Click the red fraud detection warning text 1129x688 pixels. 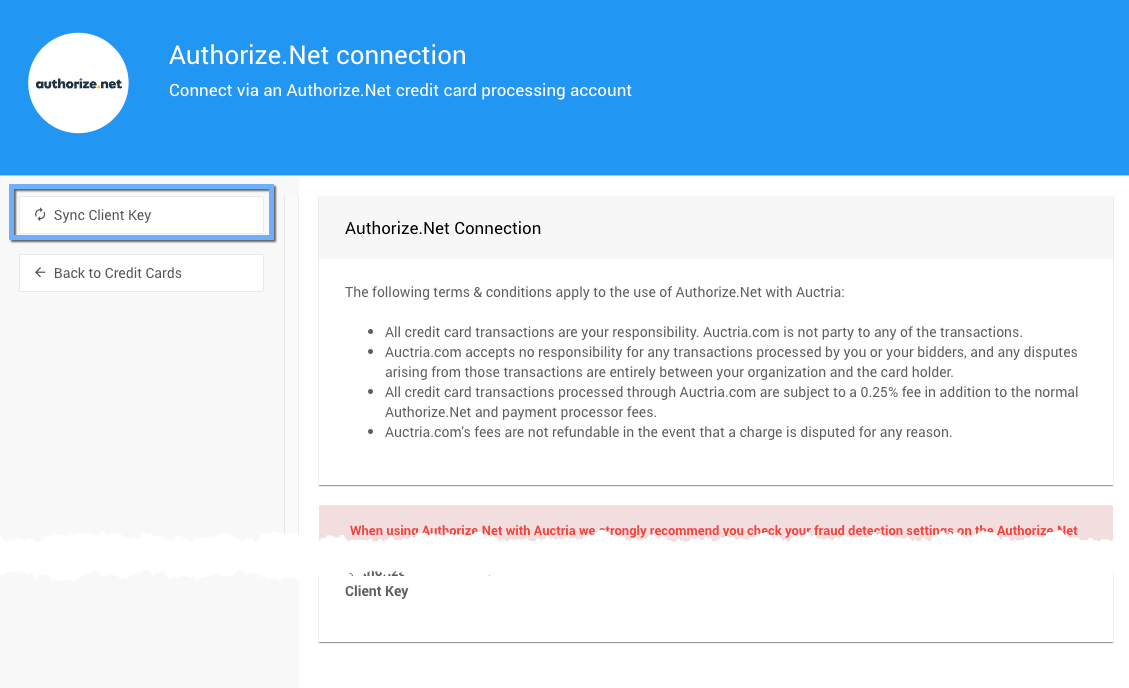click(713, 530)
